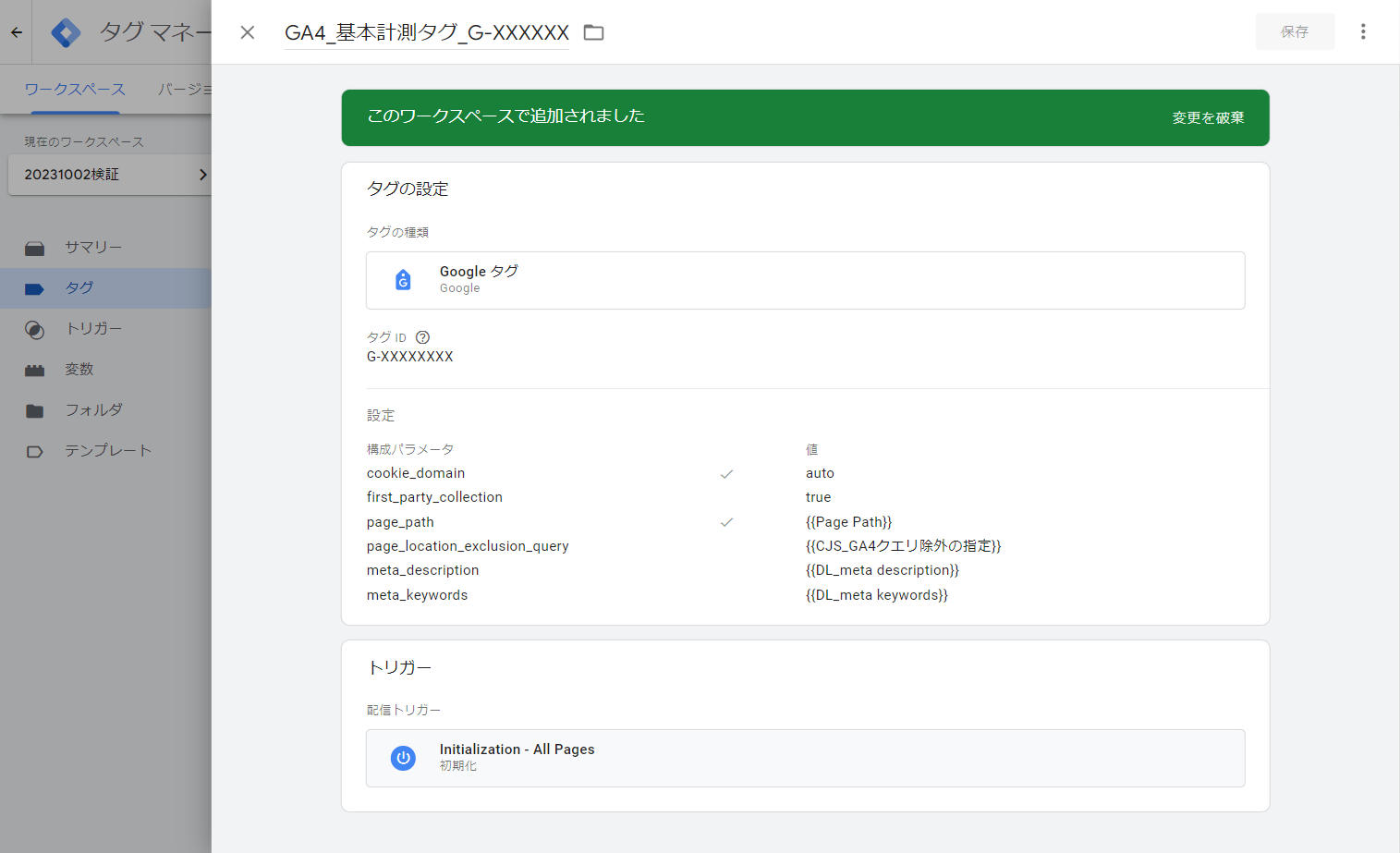Click the Google タグ type icon

pos(403,280)
